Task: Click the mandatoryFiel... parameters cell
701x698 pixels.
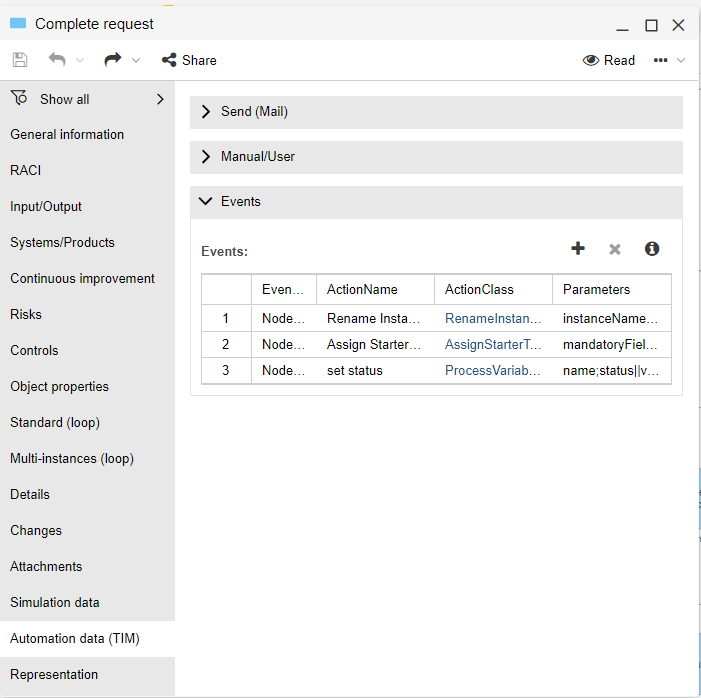Action: point(612,344)
